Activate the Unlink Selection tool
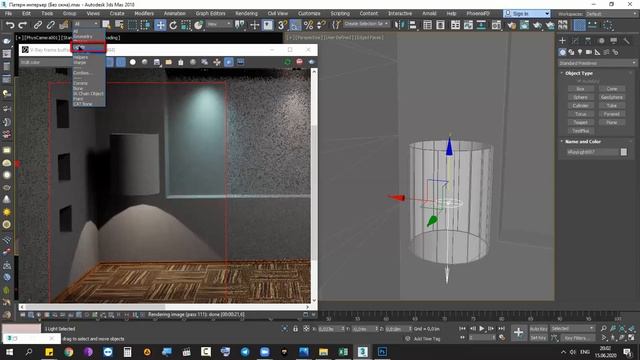 tap(51, 25)
